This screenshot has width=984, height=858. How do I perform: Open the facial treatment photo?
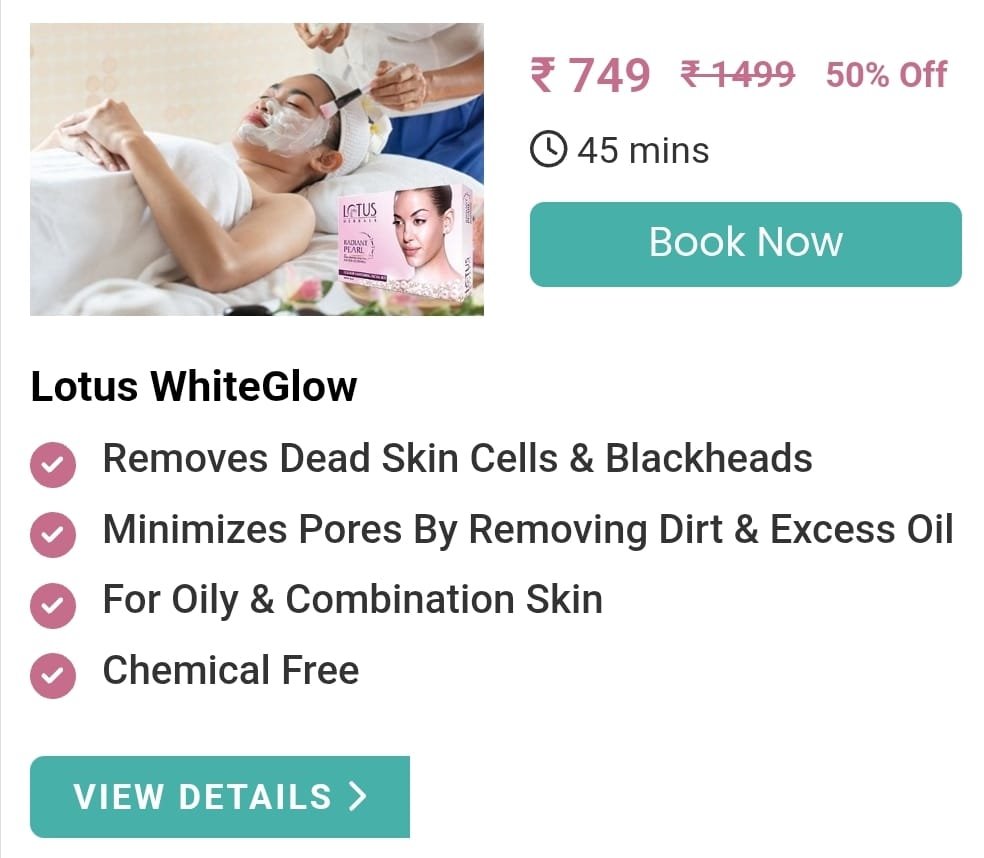257,169
